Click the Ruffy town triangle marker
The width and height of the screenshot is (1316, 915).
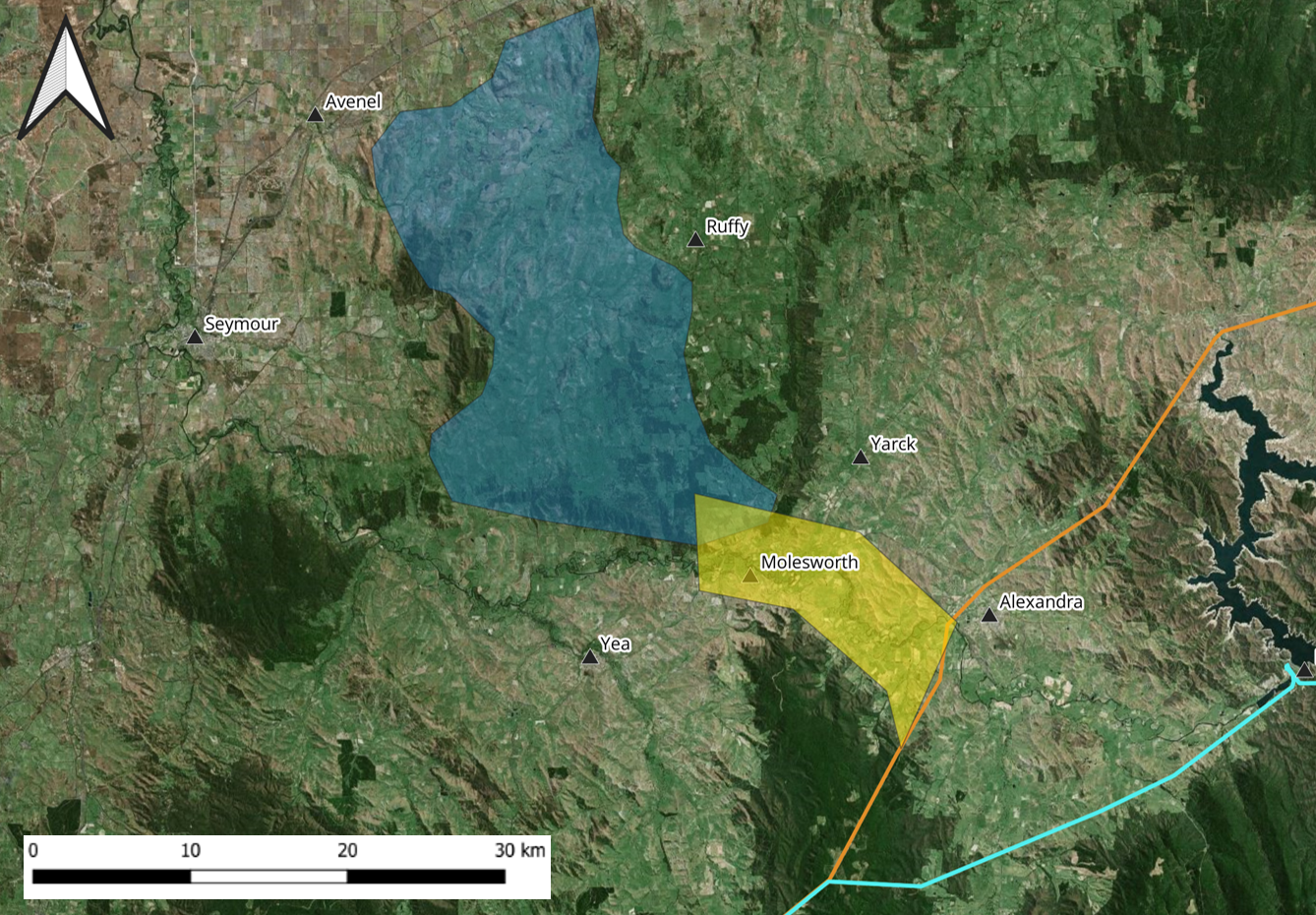pyautogui.click(x=695, y=239)
